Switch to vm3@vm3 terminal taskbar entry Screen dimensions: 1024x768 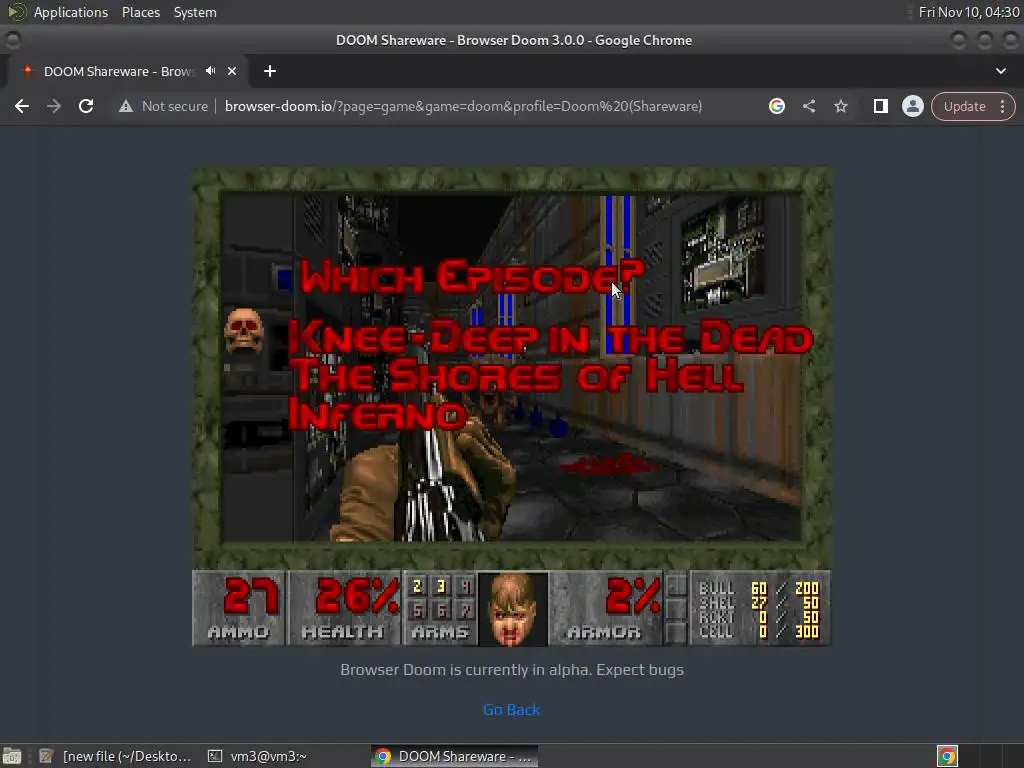(x=257, y=756)
